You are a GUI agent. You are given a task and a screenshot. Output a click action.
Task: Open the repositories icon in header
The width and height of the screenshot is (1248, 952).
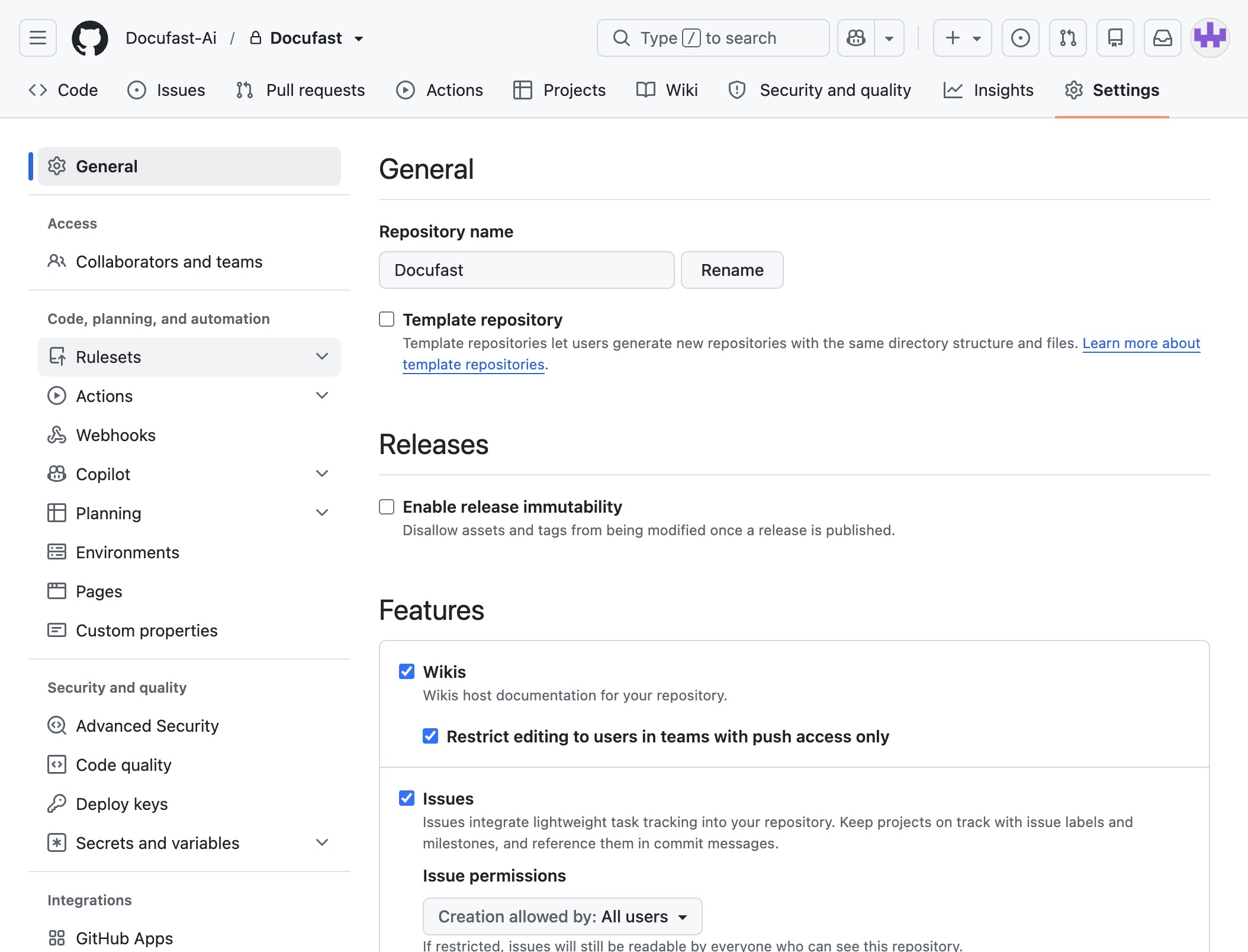coord(1115,38)
